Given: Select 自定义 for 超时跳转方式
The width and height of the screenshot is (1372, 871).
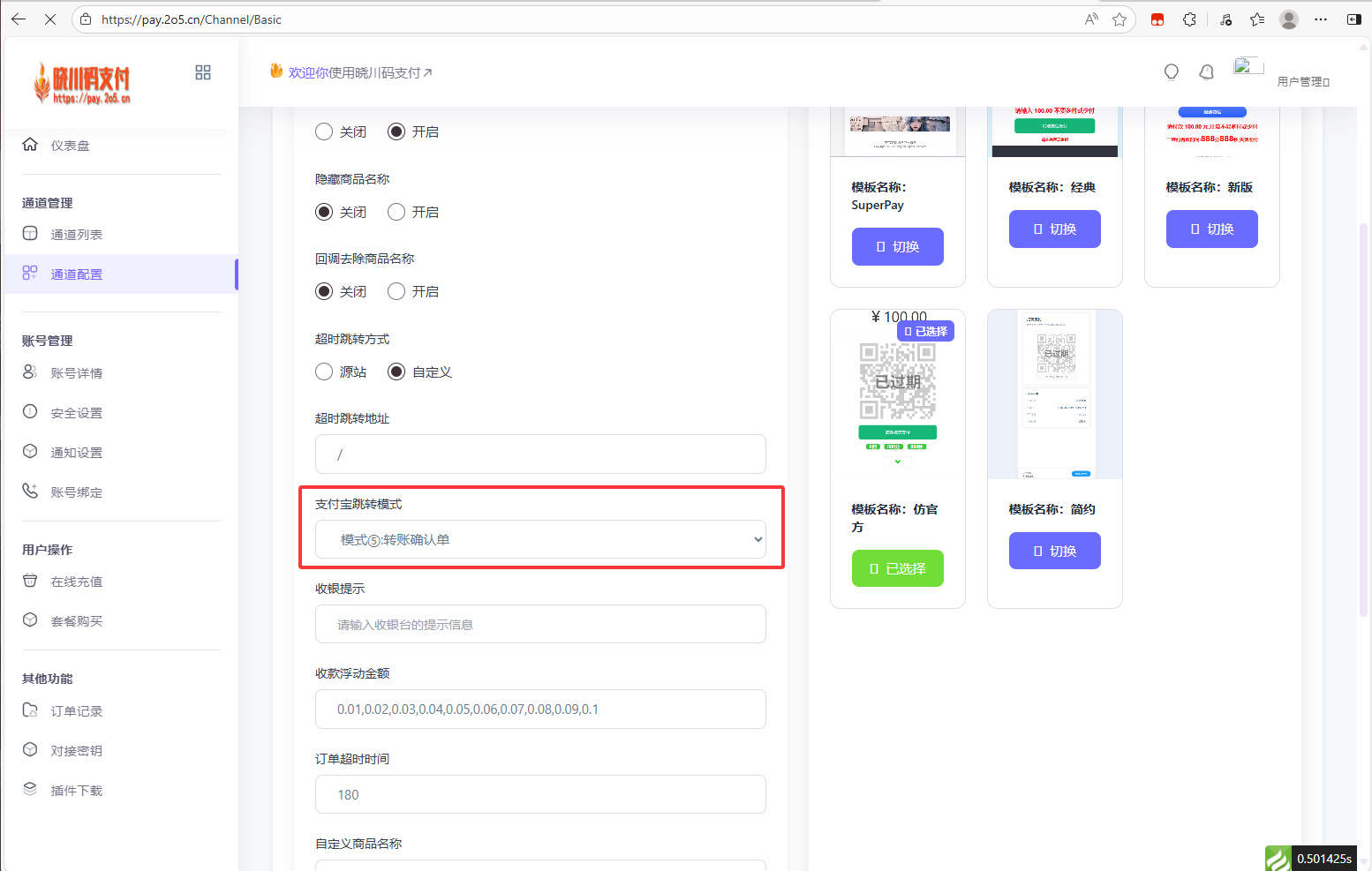Looking at the screenshot, I should [396, 372].
